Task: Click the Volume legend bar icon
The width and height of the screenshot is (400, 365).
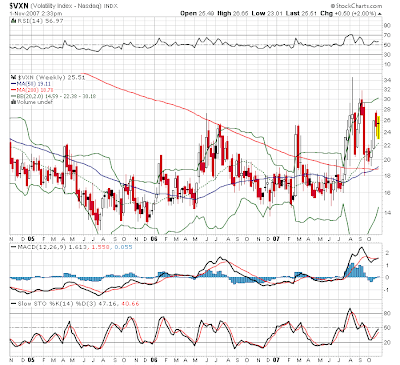Action: click(13, 102)
